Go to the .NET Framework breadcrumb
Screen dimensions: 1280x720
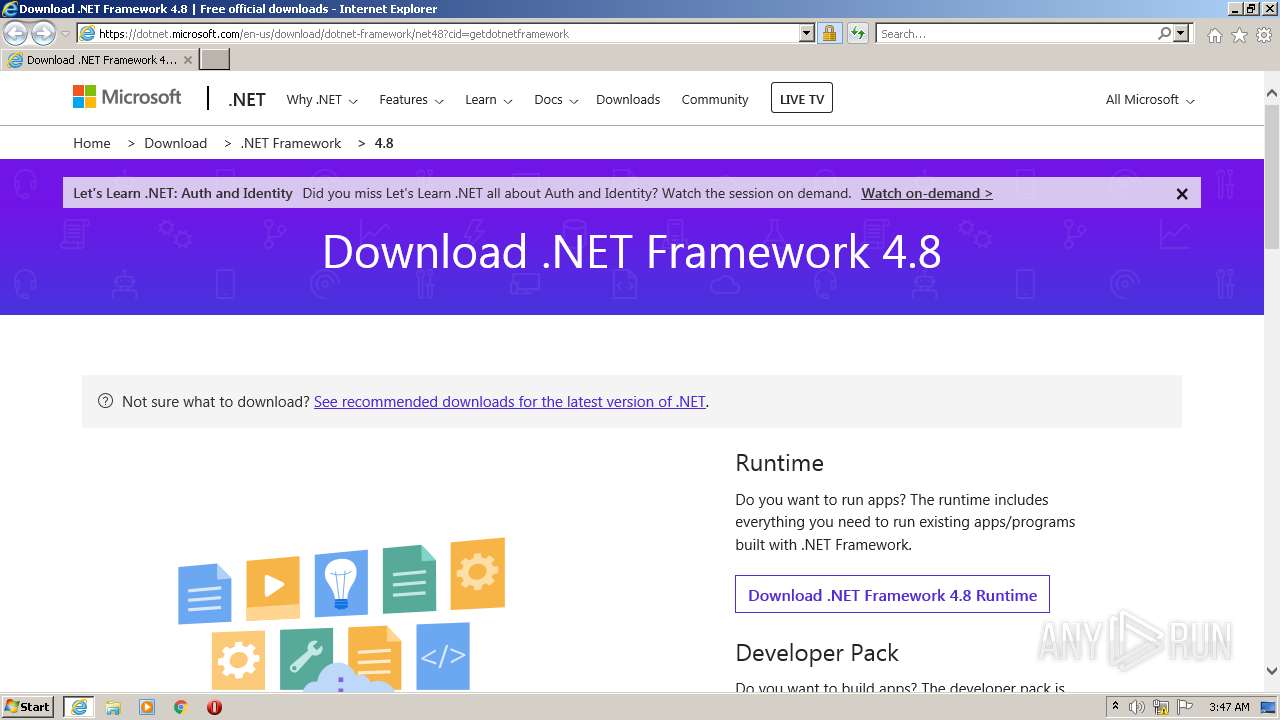coord(291,143)
